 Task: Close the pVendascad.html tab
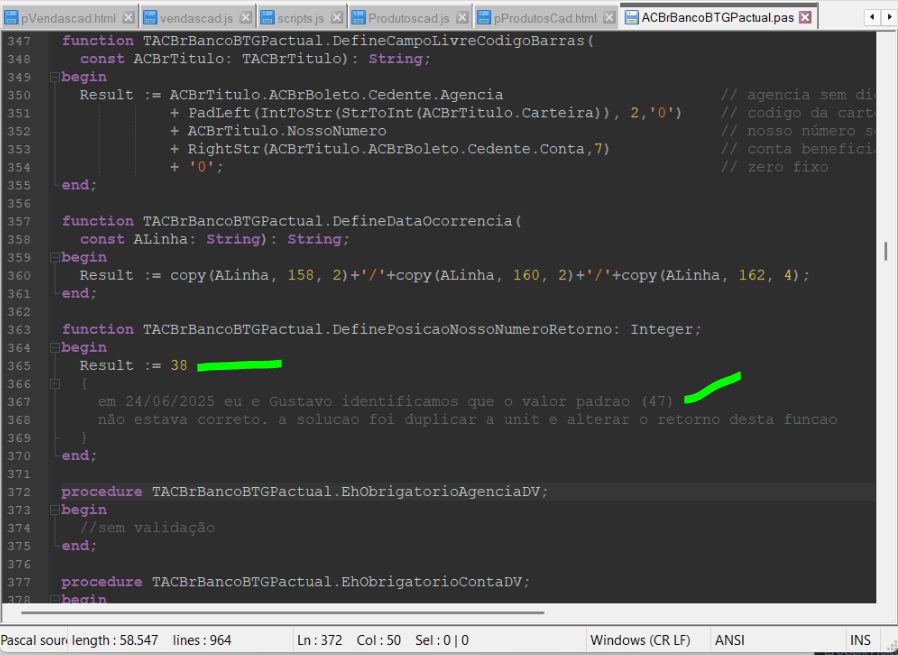(x=129, y=18)
